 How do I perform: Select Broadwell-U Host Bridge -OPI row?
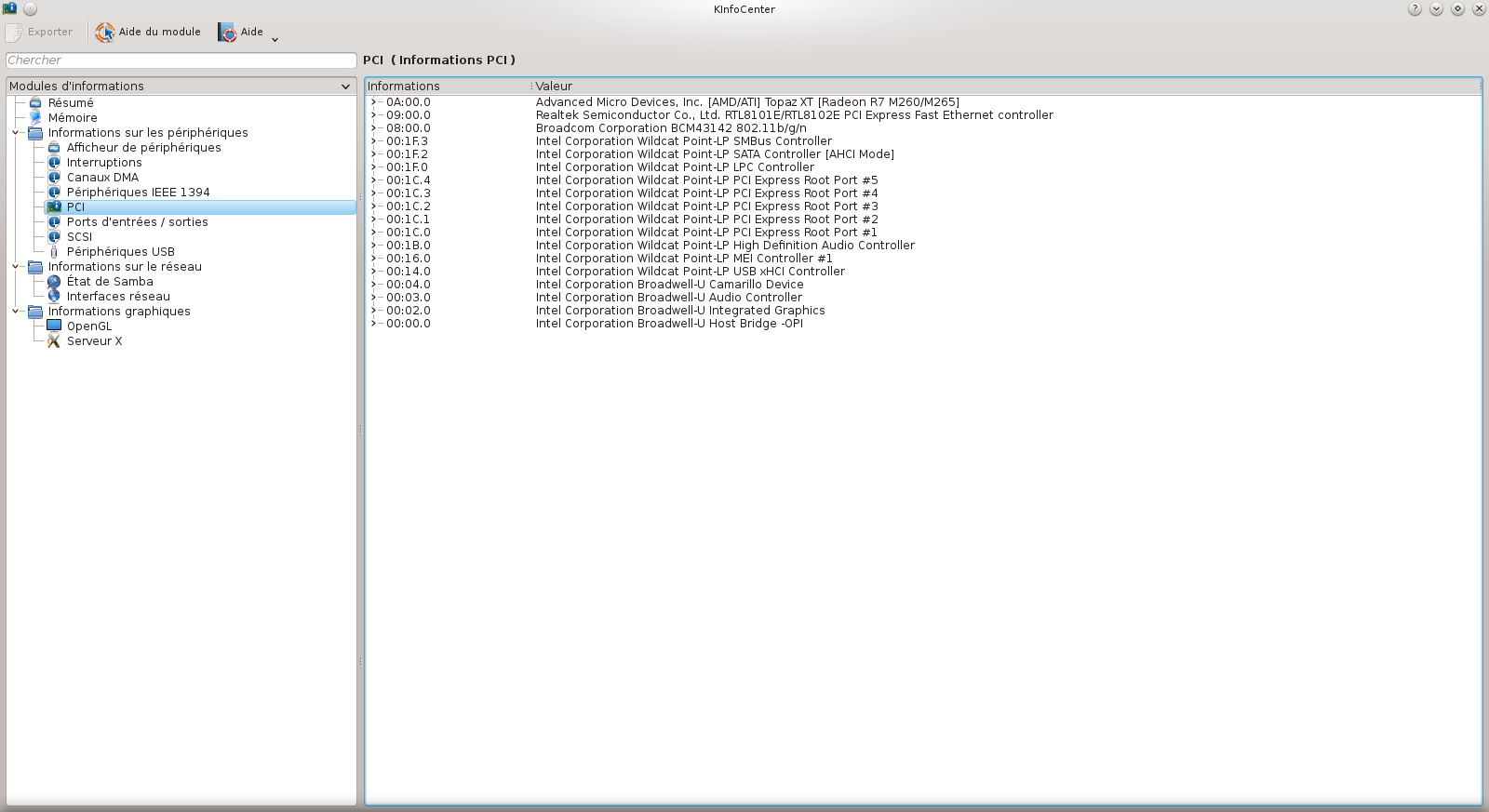coord(669,324)
